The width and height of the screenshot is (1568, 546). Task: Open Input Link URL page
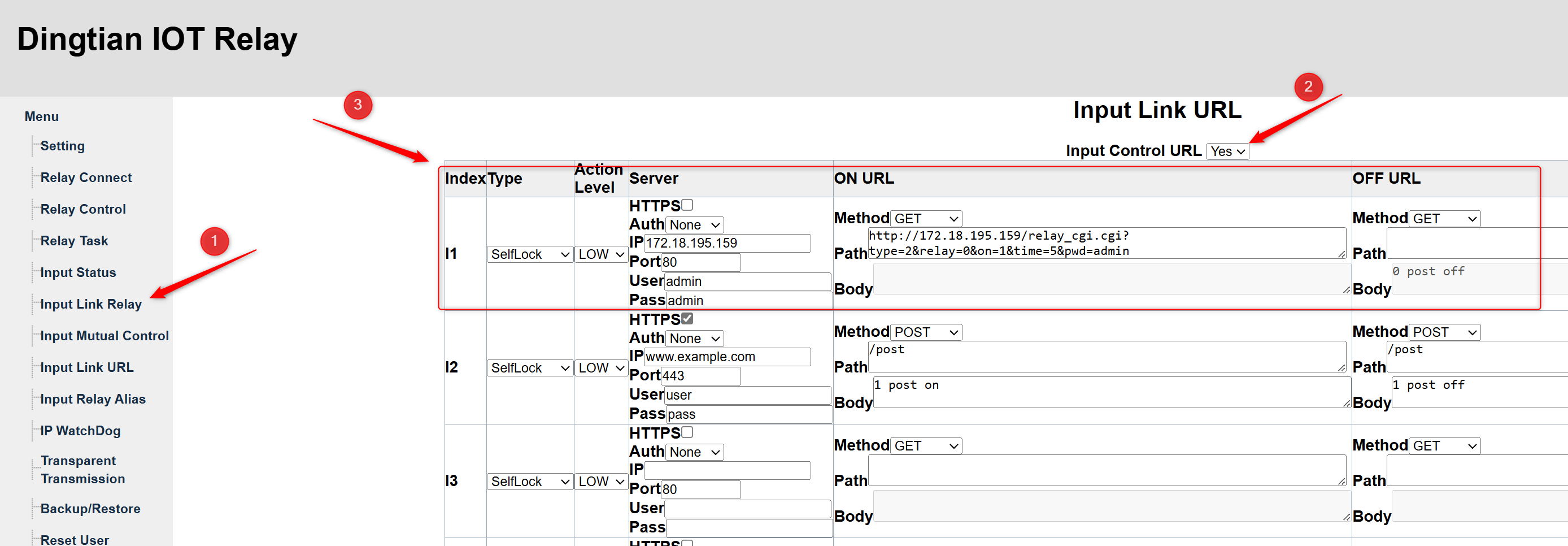[86, 367]
